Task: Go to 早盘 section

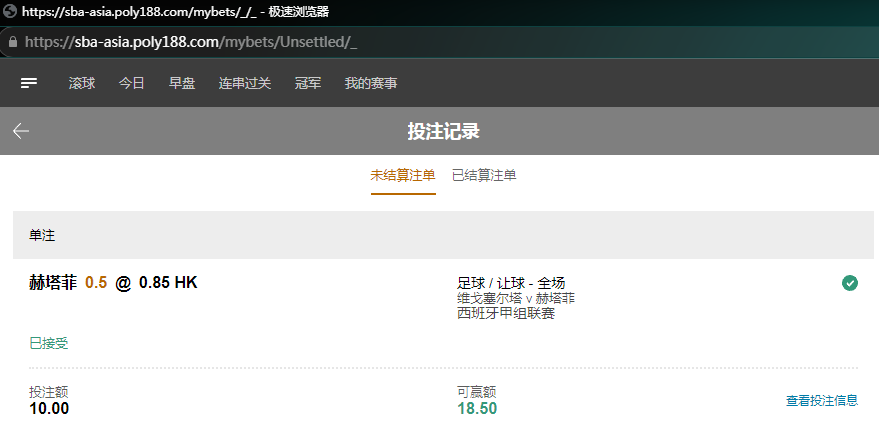Action: (182, 83)
